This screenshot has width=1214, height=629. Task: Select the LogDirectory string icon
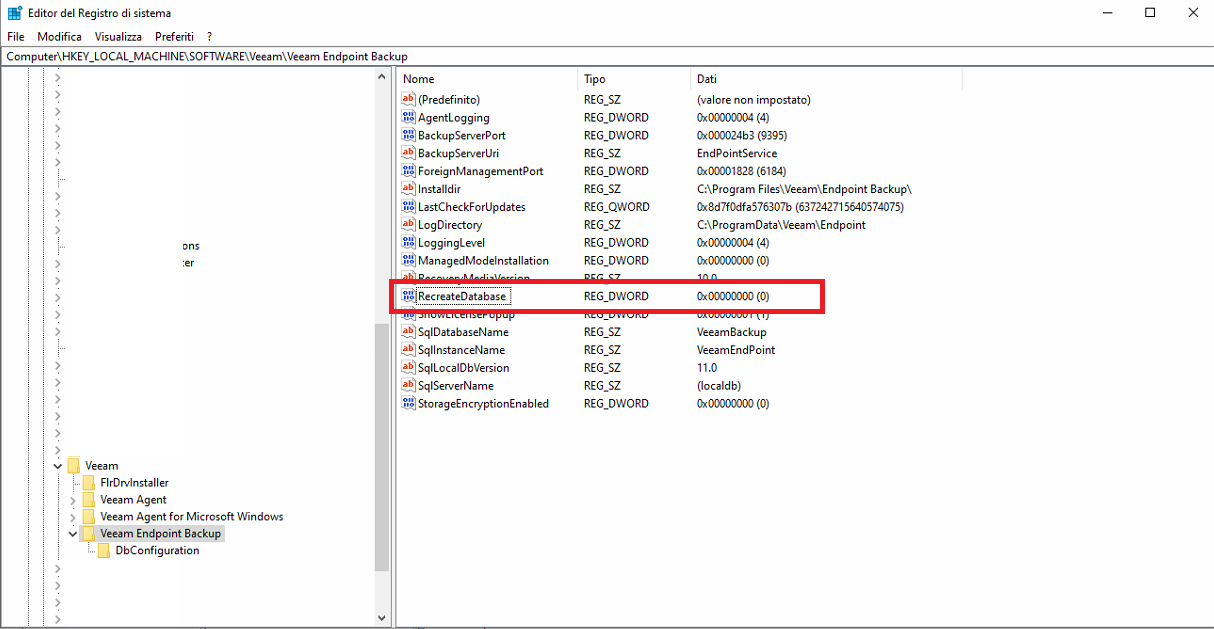[408, 225]
